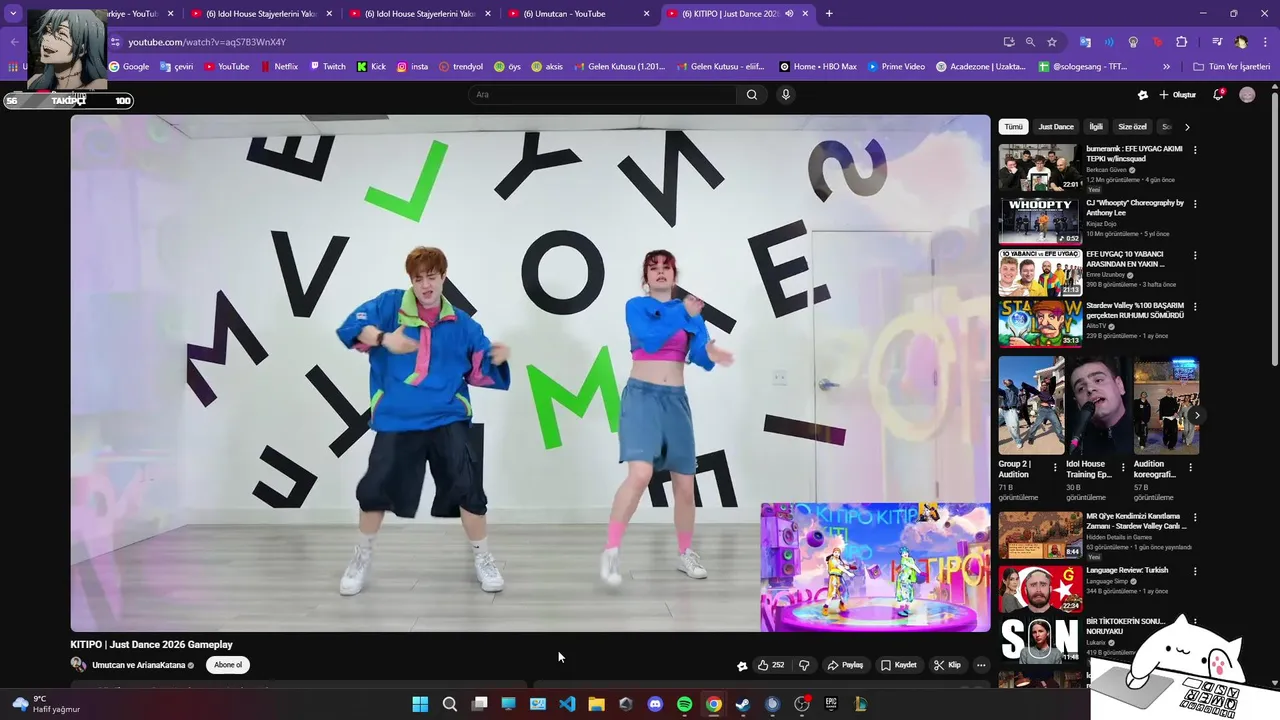
Task: Switch to the second Idol House Stajyerlerini tab
Action: point(420,14)
